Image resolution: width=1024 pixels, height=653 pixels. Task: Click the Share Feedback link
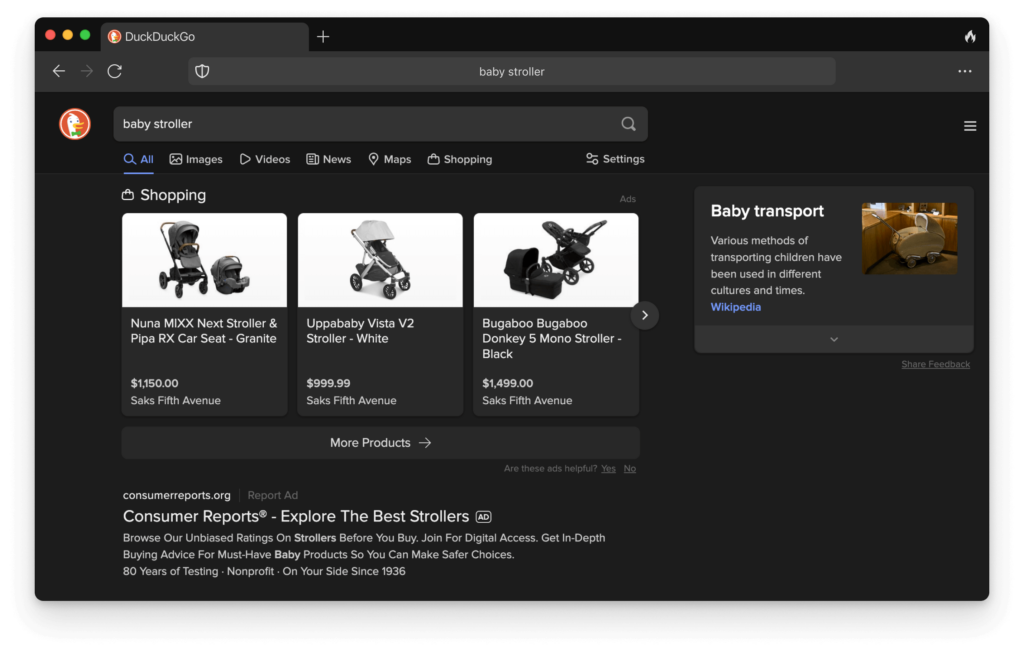(x=935, y=364)
